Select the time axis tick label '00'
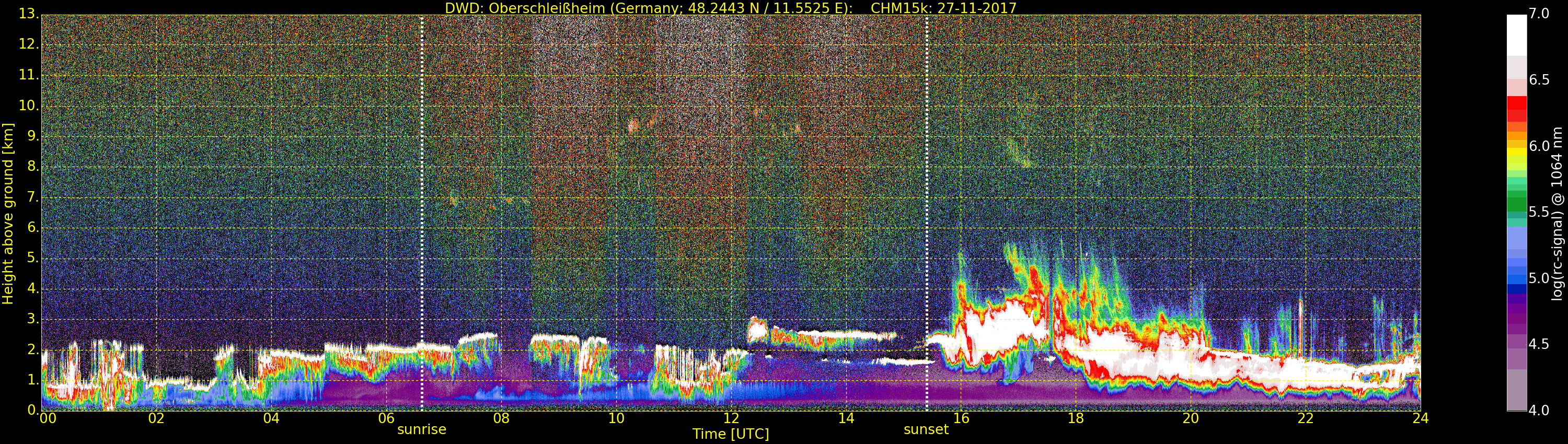 (x=48, y=418)
